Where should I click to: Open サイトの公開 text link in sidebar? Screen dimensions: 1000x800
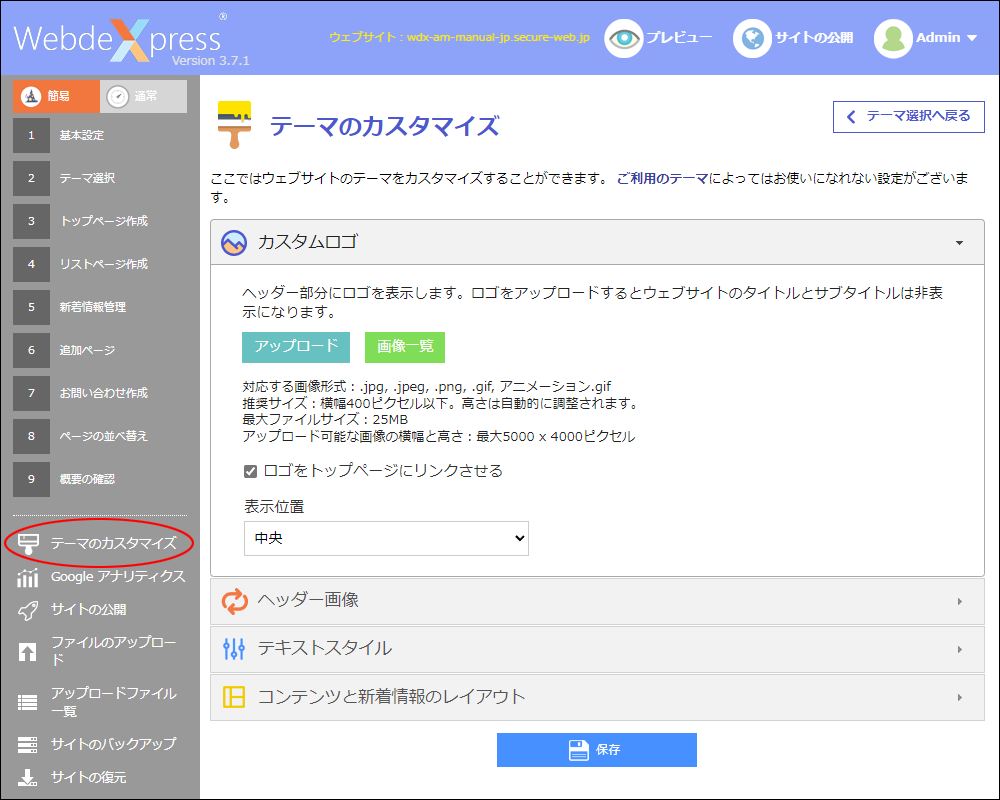point(89,610)
